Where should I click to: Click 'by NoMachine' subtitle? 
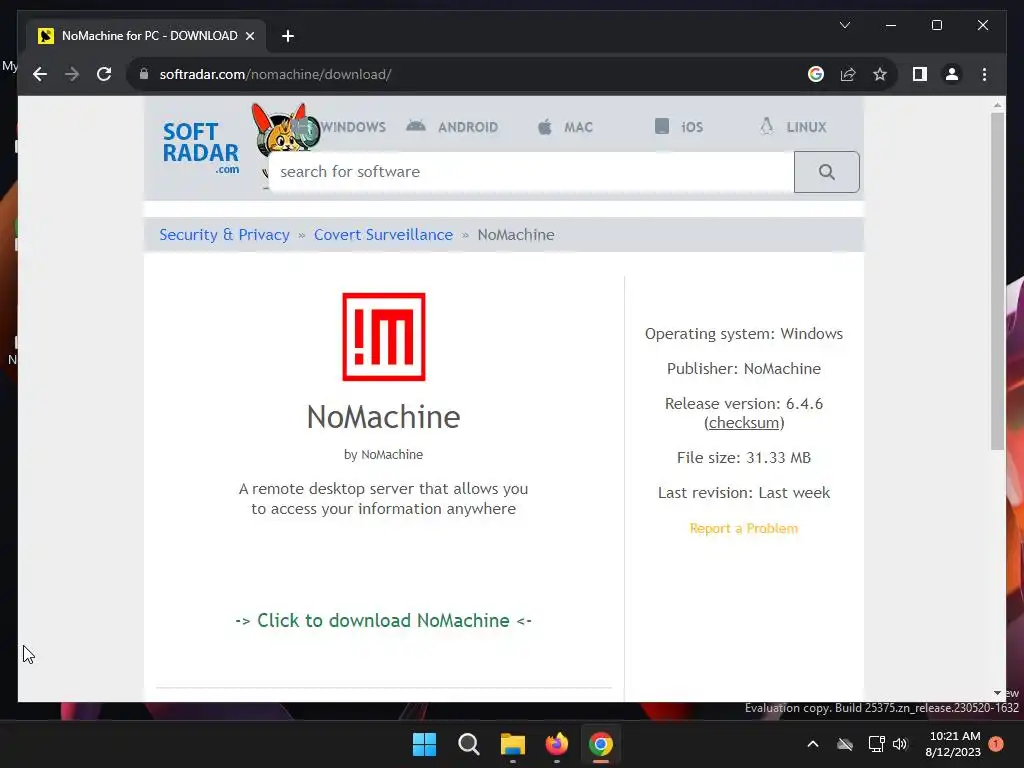(x=383, y=455)
